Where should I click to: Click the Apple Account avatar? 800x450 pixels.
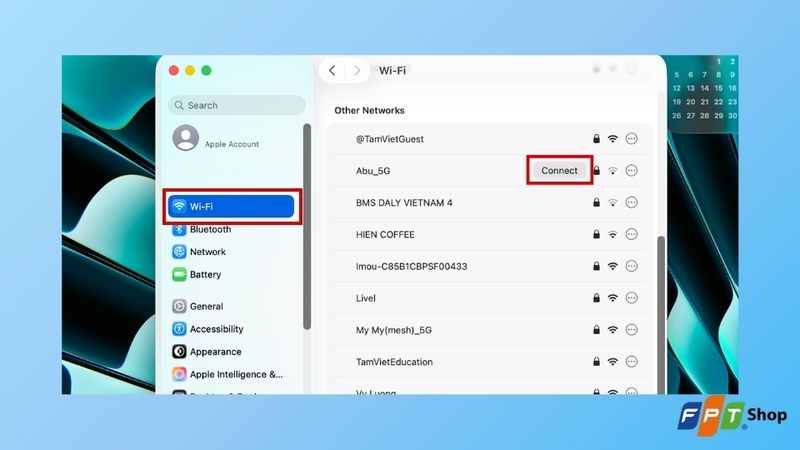click(186, 137)
